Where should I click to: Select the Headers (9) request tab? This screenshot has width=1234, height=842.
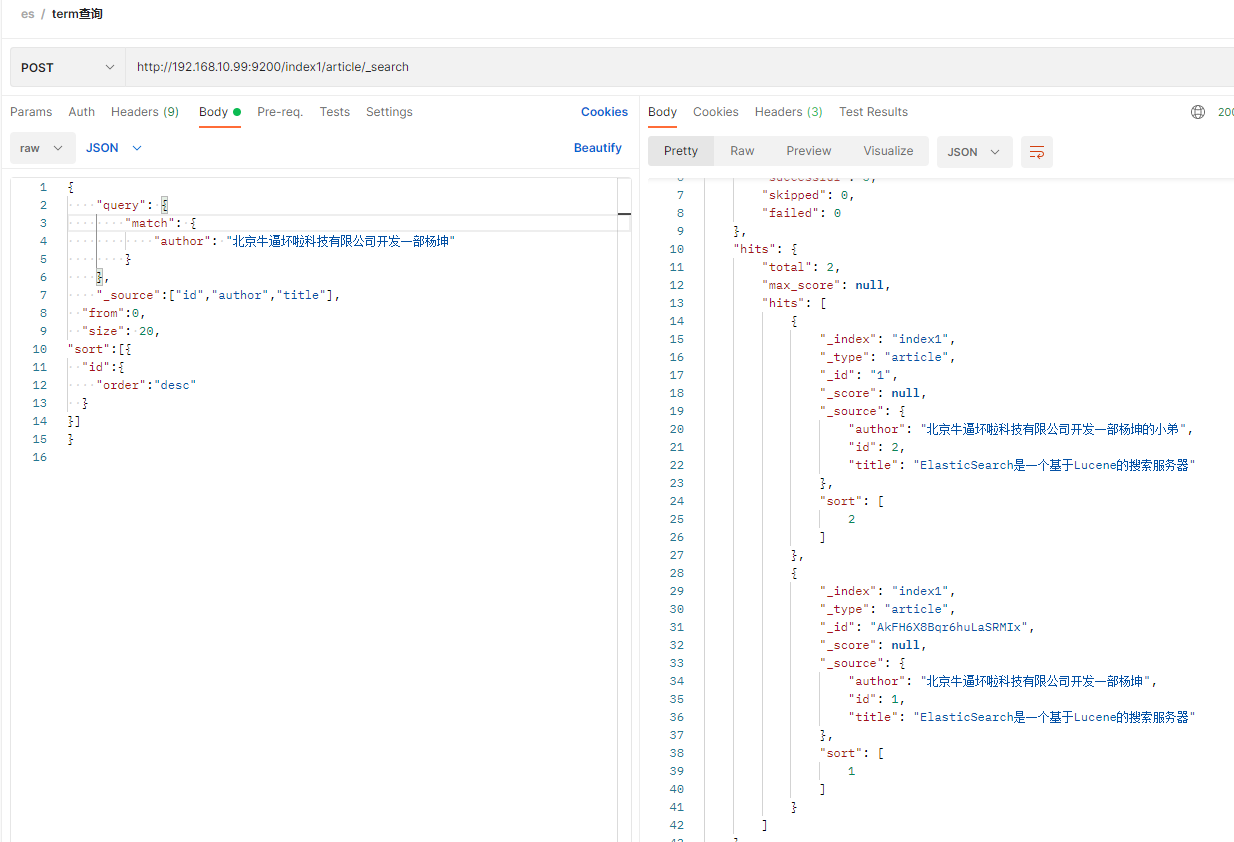[x=145, y=112]
